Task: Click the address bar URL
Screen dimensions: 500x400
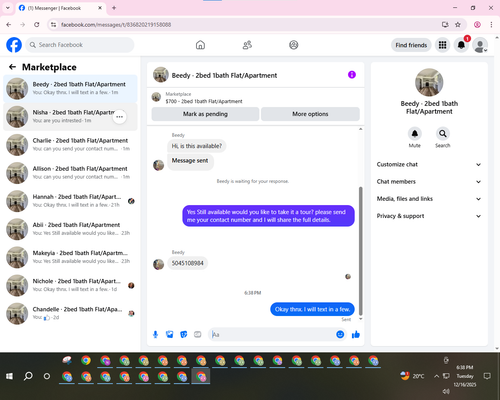Action: click(x=116, y=25)
